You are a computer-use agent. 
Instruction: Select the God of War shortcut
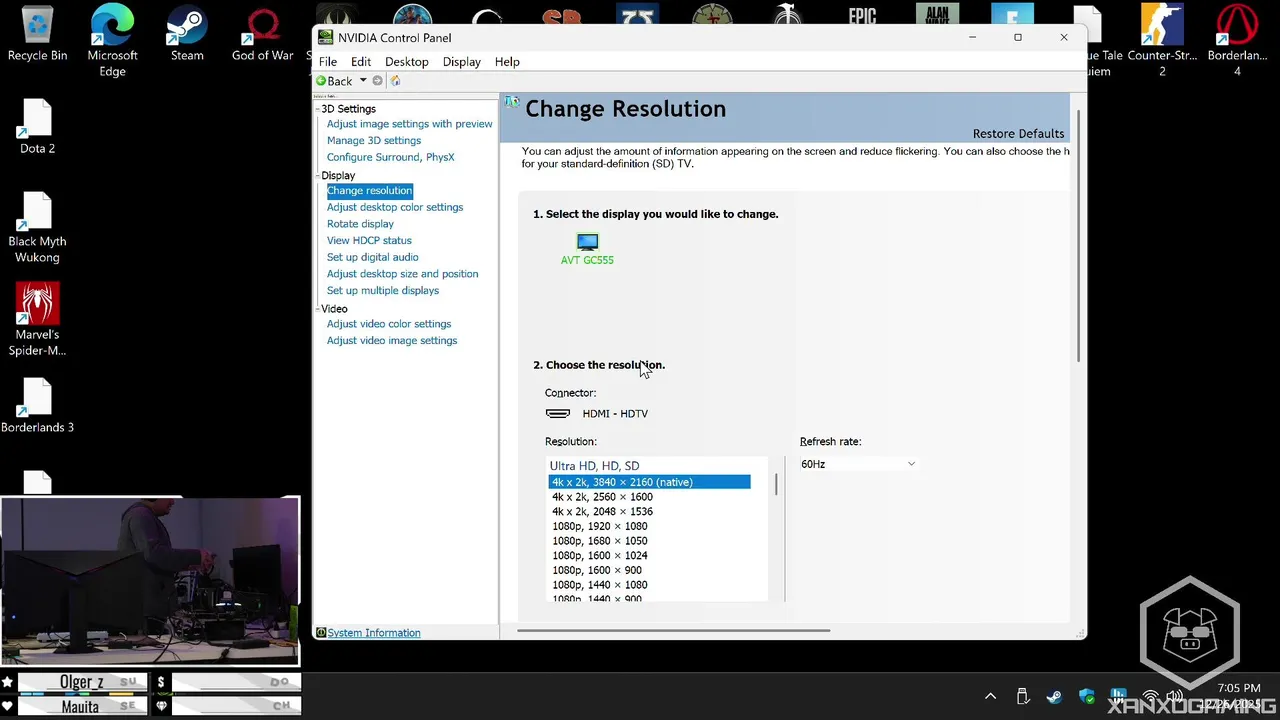click(263, 34)
